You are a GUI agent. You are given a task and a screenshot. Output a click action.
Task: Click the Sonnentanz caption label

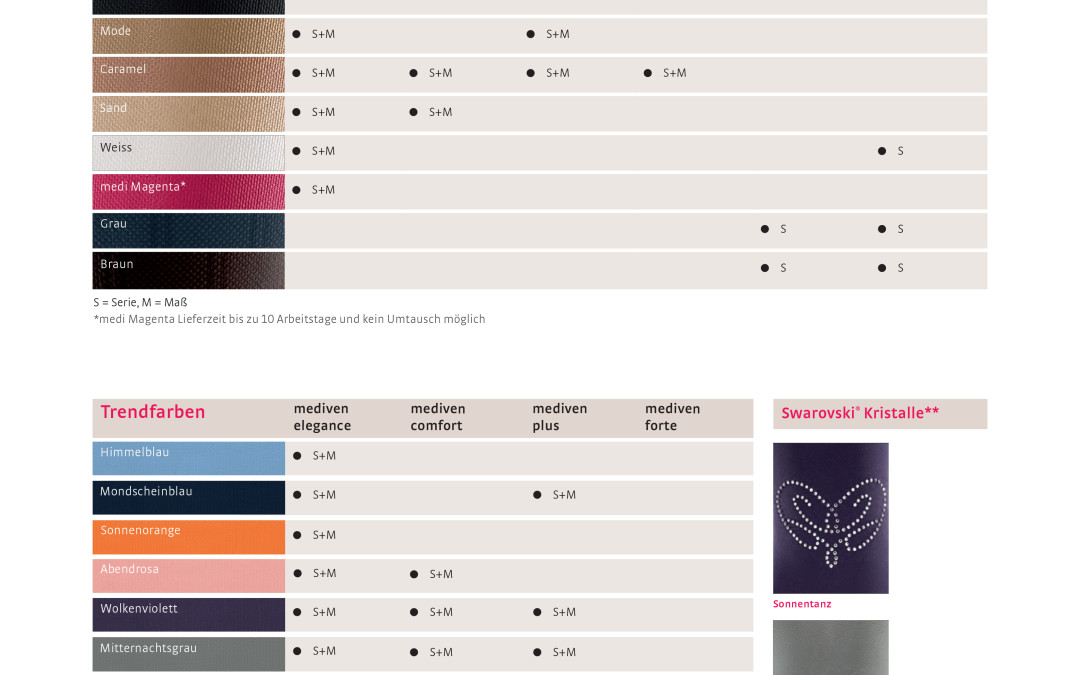[x=802, y=604]
